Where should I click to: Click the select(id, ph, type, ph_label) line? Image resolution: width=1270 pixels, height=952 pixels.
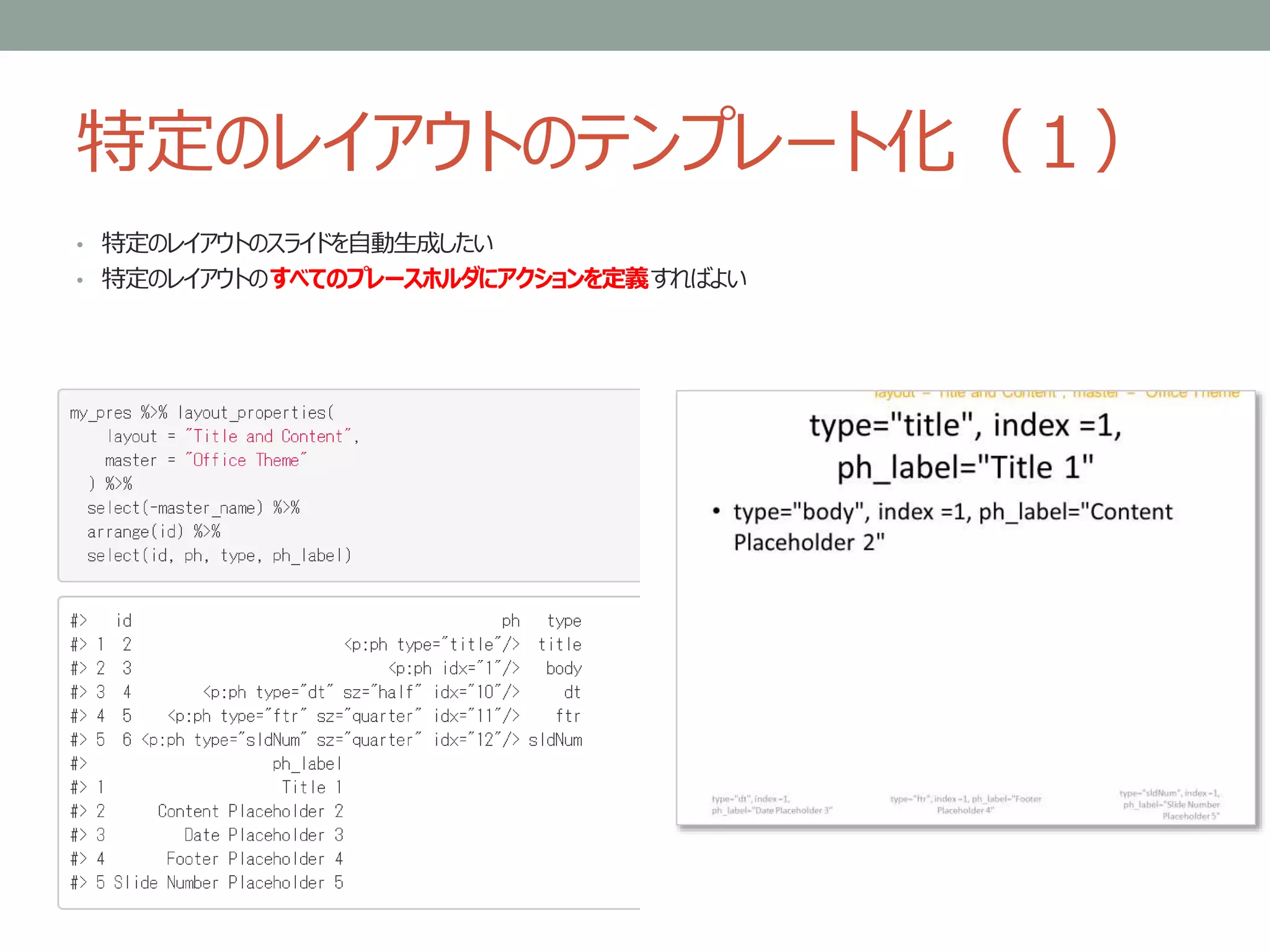(219, 556)
